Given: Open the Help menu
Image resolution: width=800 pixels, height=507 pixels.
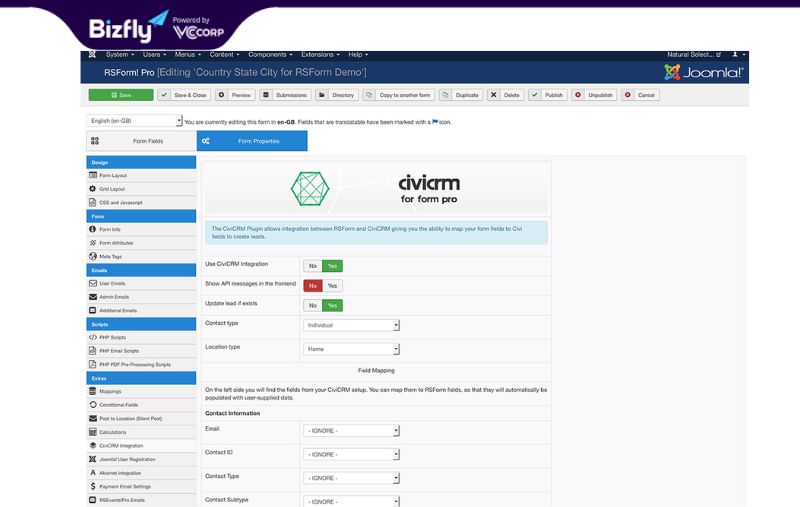Looking at the screenshot, I should [x=358, y=55].
